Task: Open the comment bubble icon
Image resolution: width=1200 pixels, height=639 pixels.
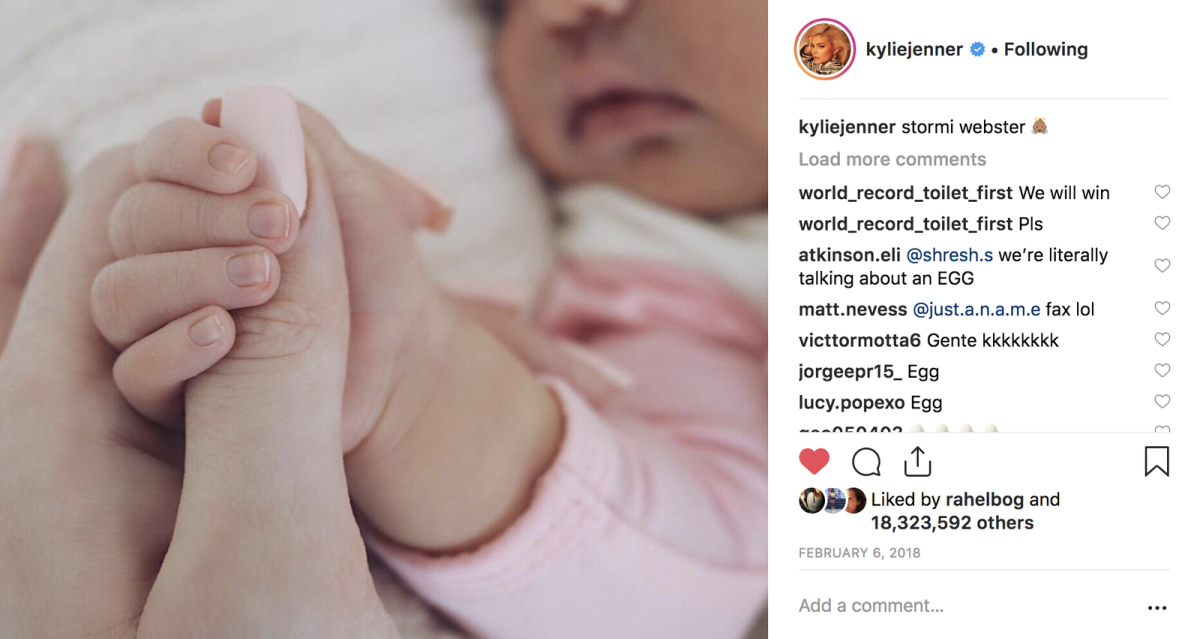Action: (866, 461)
